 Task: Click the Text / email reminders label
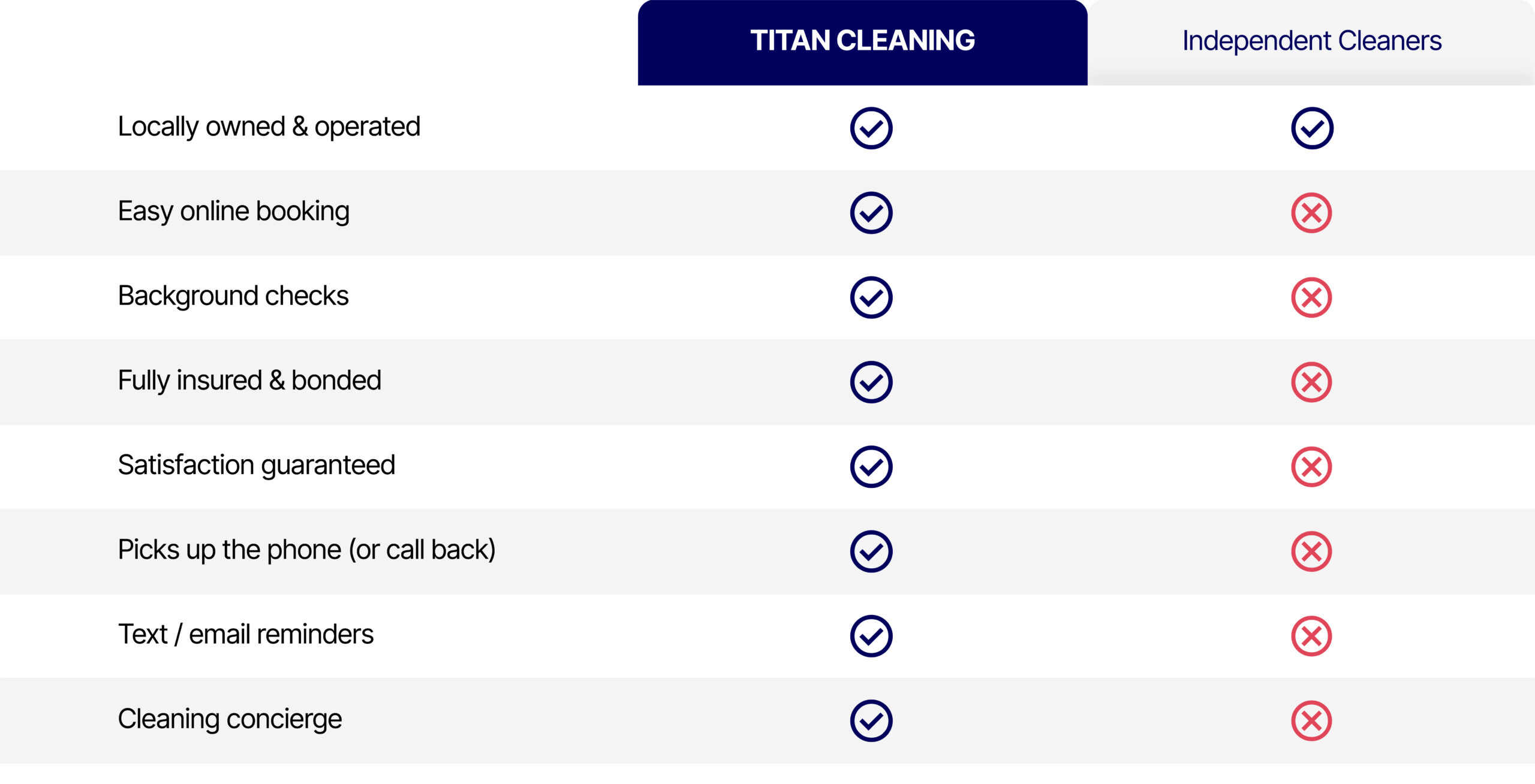pos(246,634)
